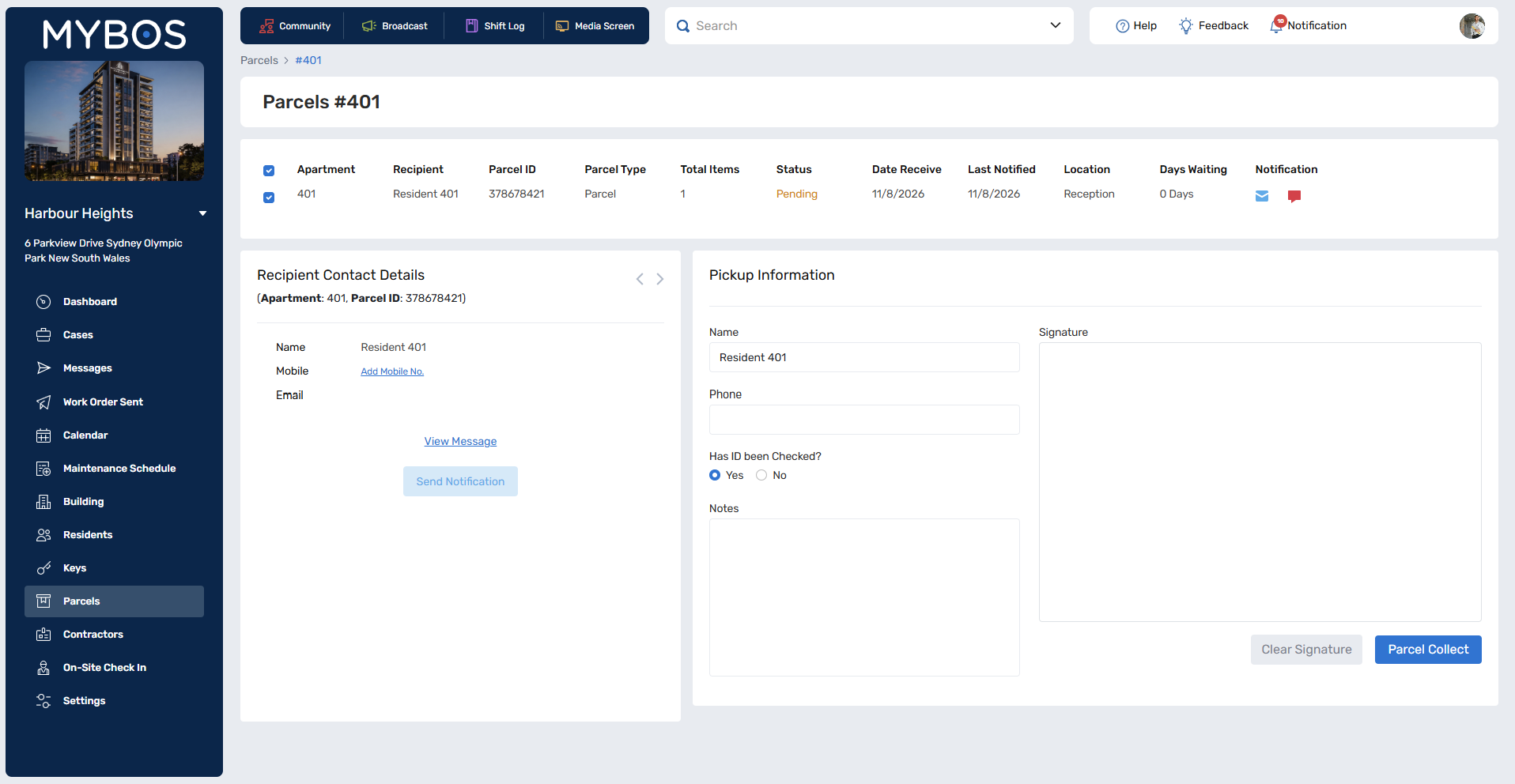Click the Harbour Heights building photo

(x=114, y=121)
